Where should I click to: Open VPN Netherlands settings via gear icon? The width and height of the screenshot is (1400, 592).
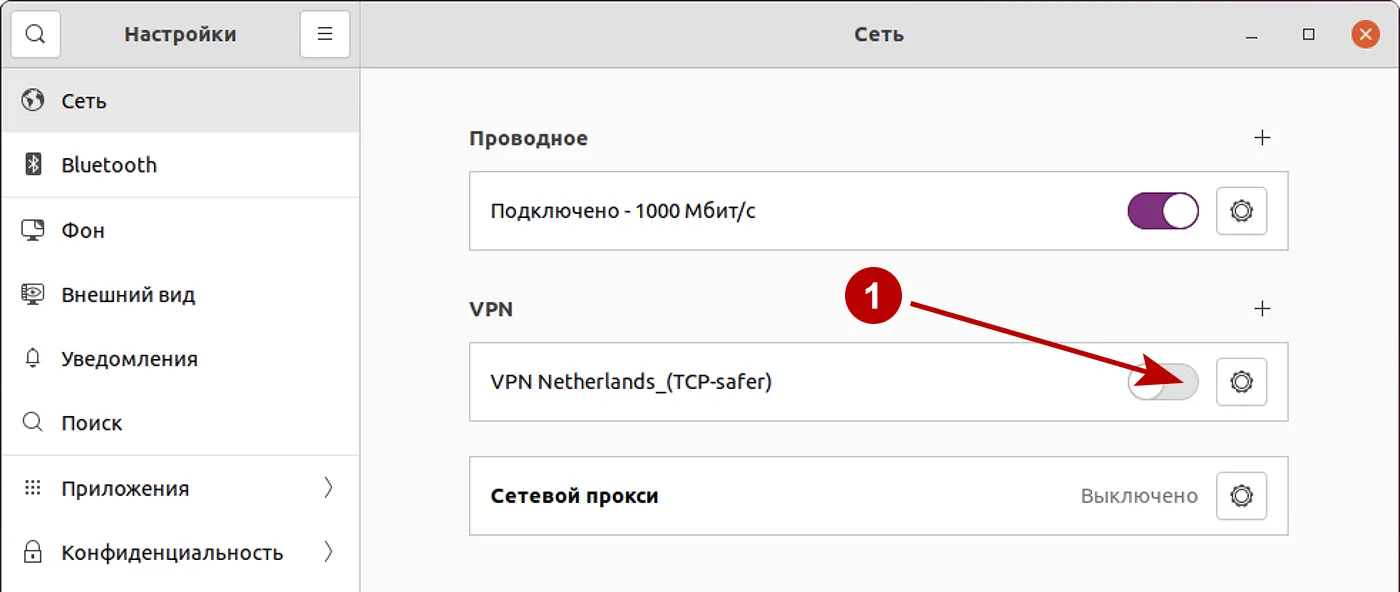1241,382
